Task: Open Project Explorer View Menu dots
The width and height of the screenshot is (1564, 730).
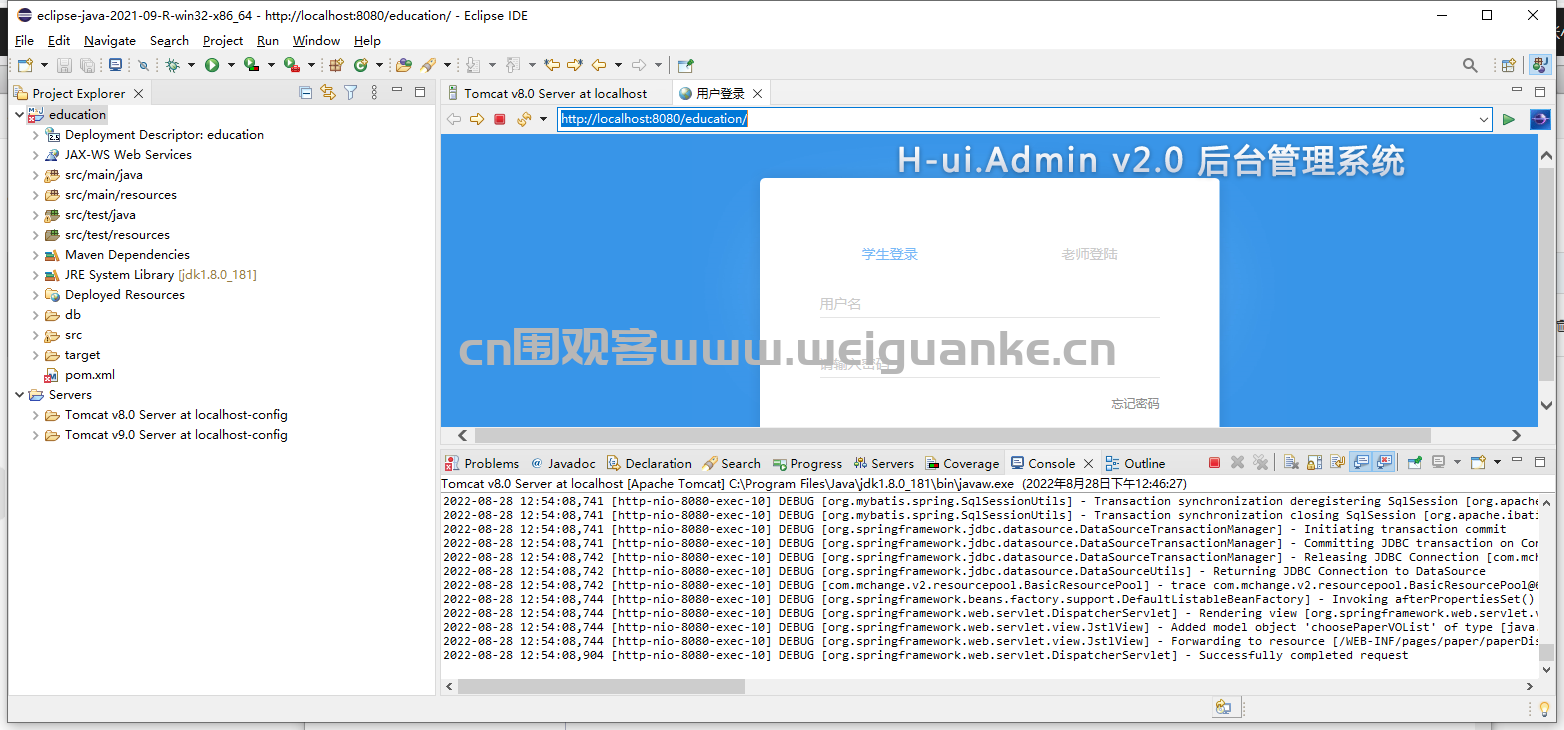Action: pyautogui.click(x=374, y=93)
